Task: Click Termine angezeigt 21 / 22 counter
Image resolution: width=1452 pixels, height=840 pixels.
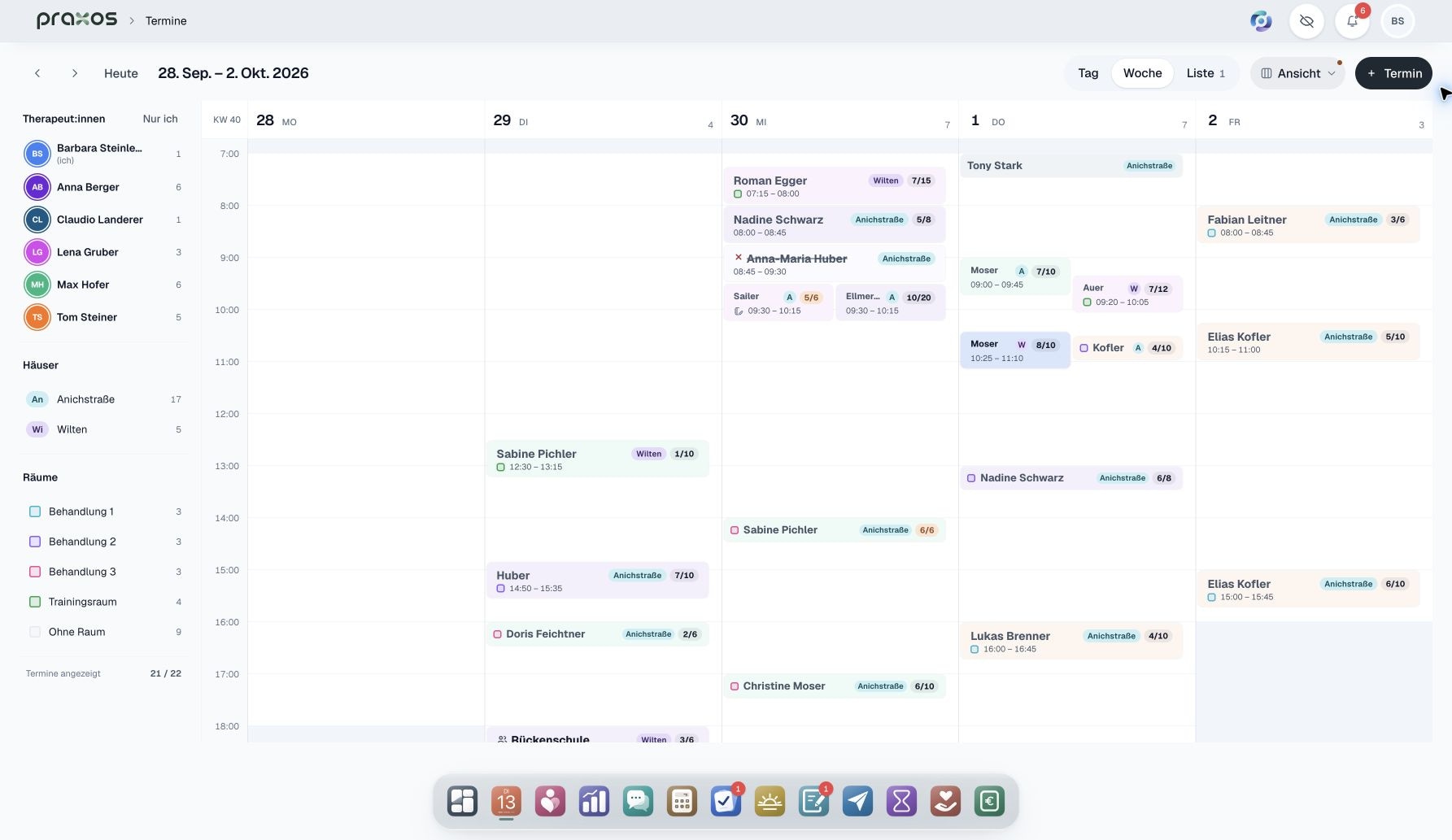Action: click(103, 673)
